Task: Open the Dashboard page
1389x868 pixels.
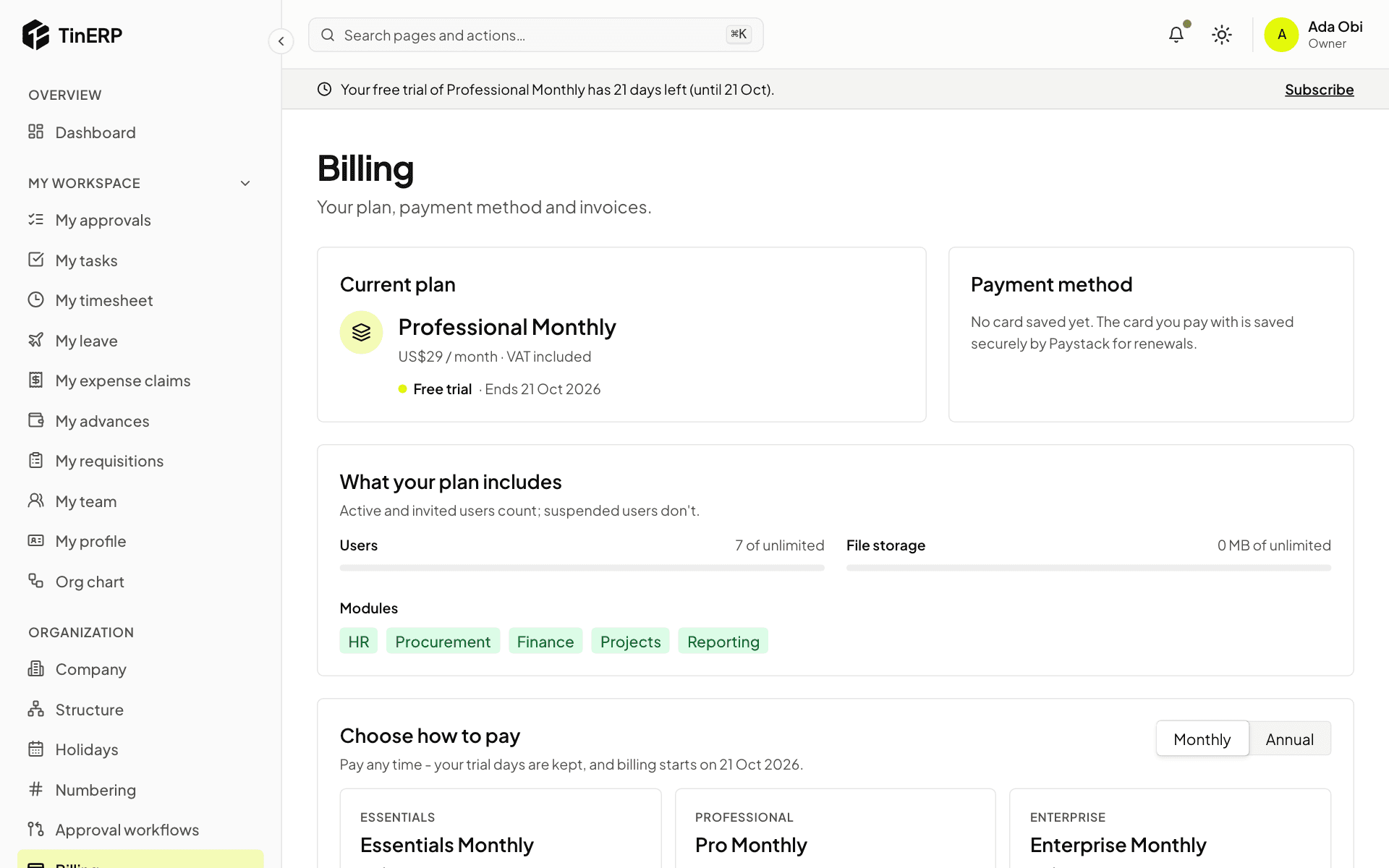Action: click(x=140, y=132)
